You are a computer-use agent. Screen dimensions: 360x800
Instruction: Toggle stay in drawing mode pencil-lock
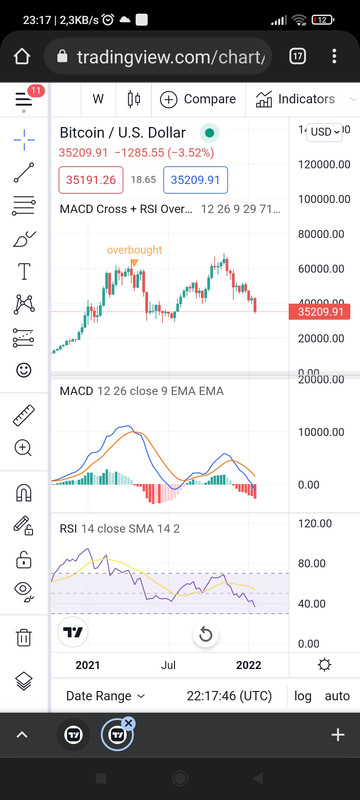[24, 526]
